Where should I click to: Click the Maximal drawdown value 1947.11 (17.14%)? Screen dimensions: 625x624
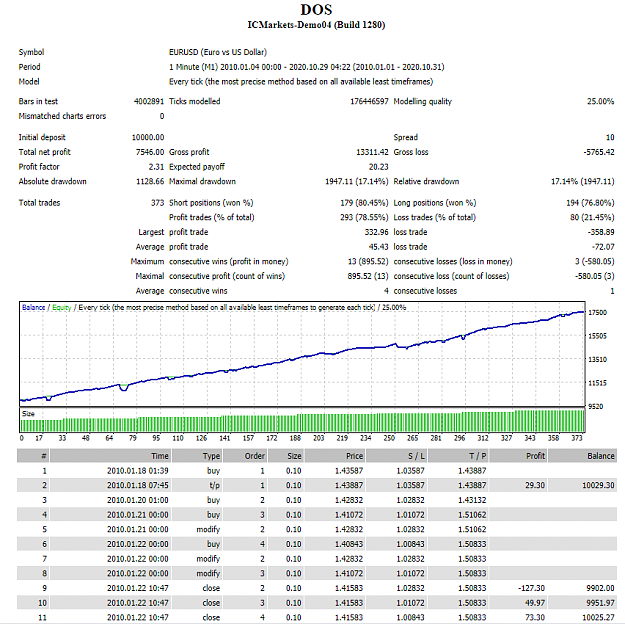(356, 181)
